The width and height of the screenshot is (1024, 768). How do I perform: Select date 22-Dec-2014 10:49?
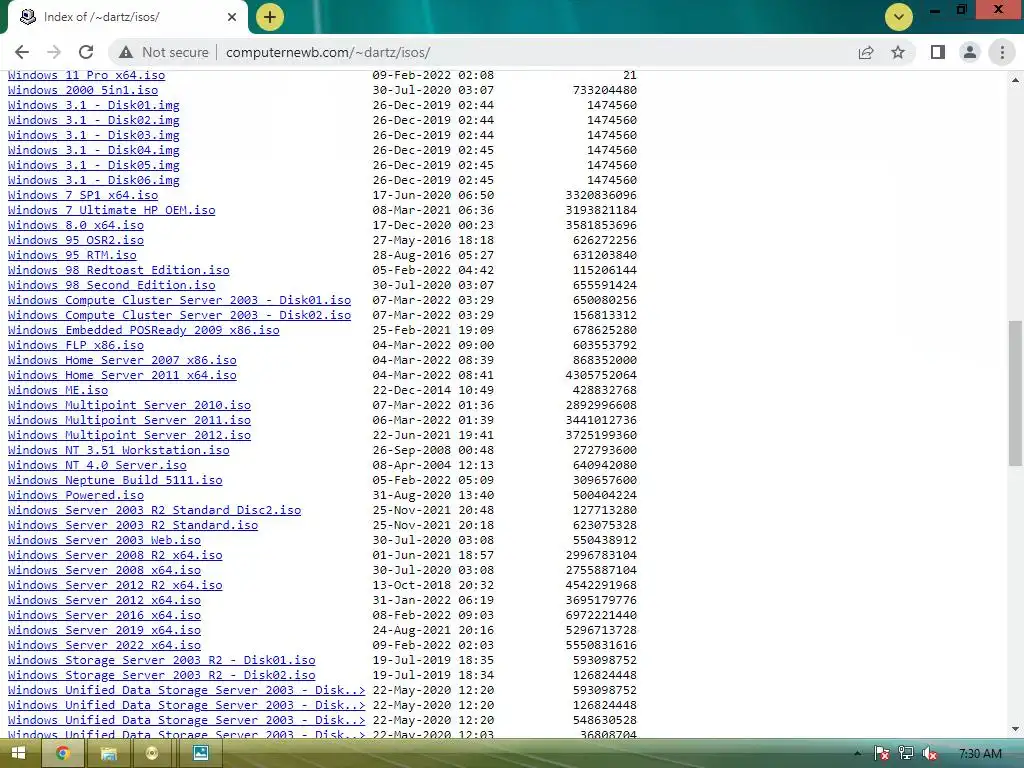pos(433,391)
